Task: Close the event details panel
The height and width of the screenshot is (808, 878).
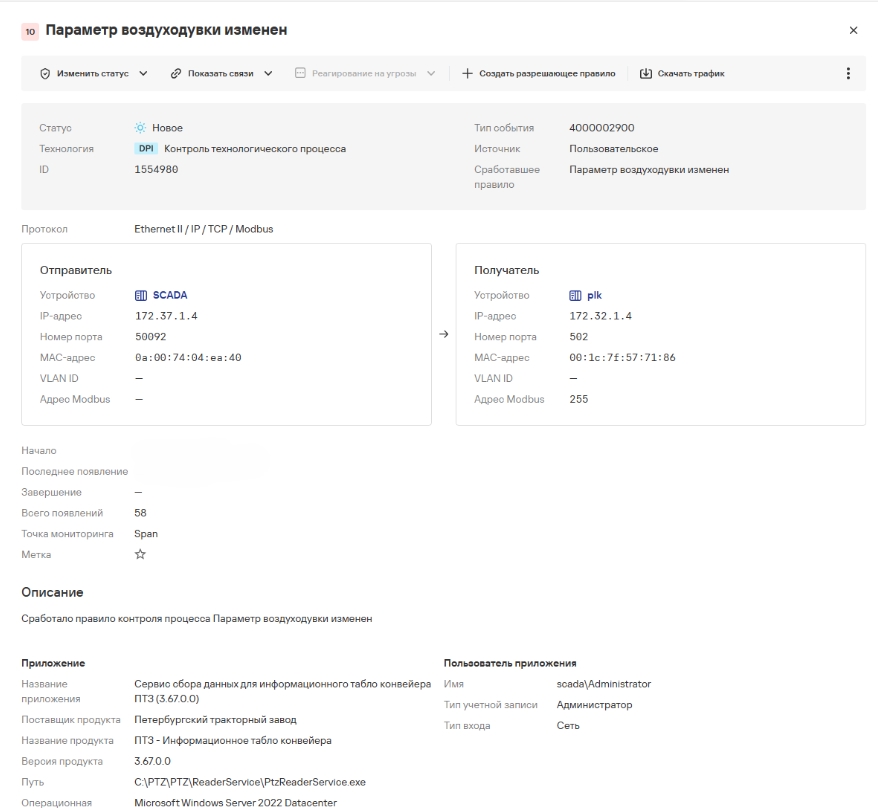Action: click(x=853, y=30)
